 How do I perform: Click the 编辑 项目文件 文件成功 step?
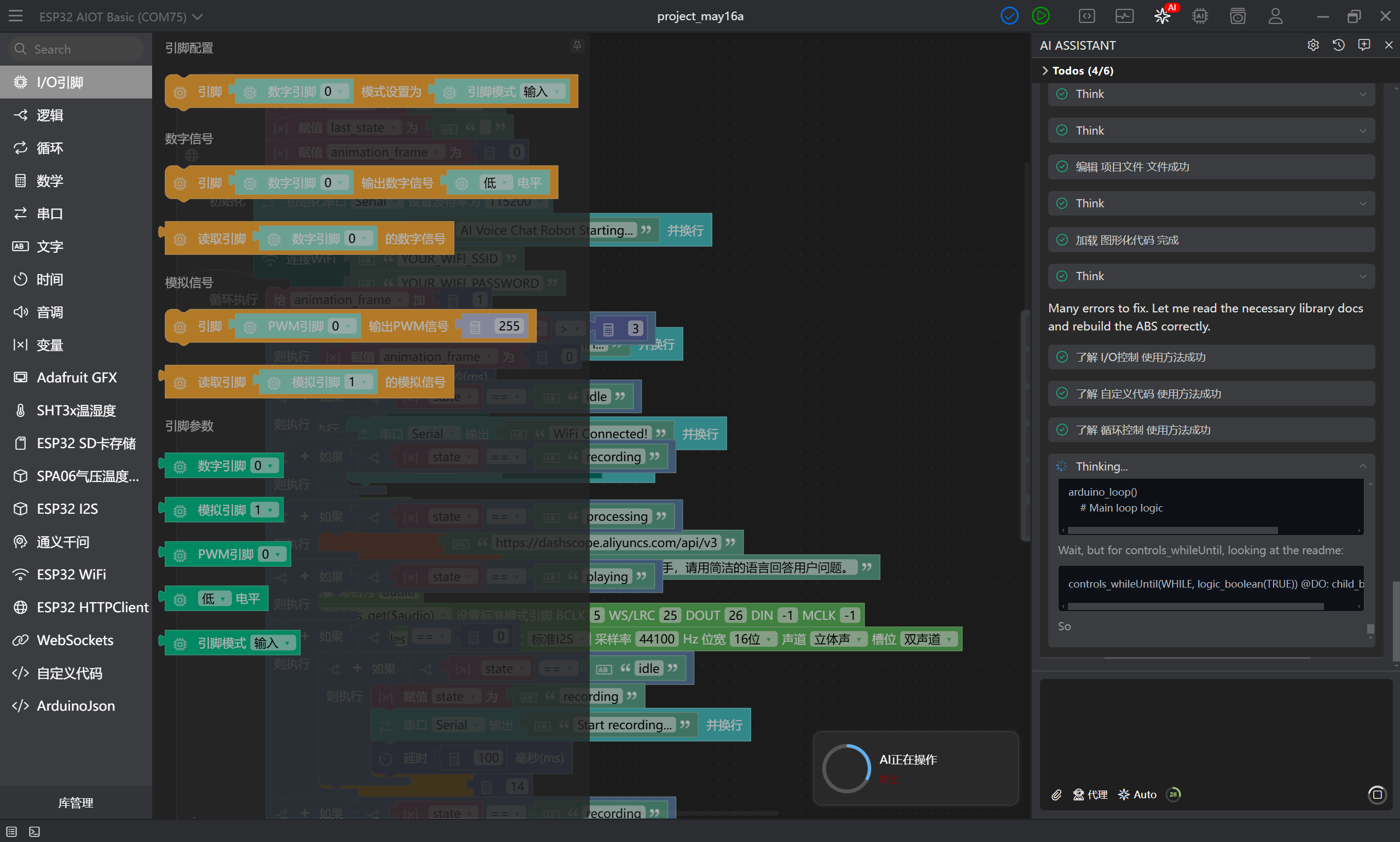coord(1211,167)
